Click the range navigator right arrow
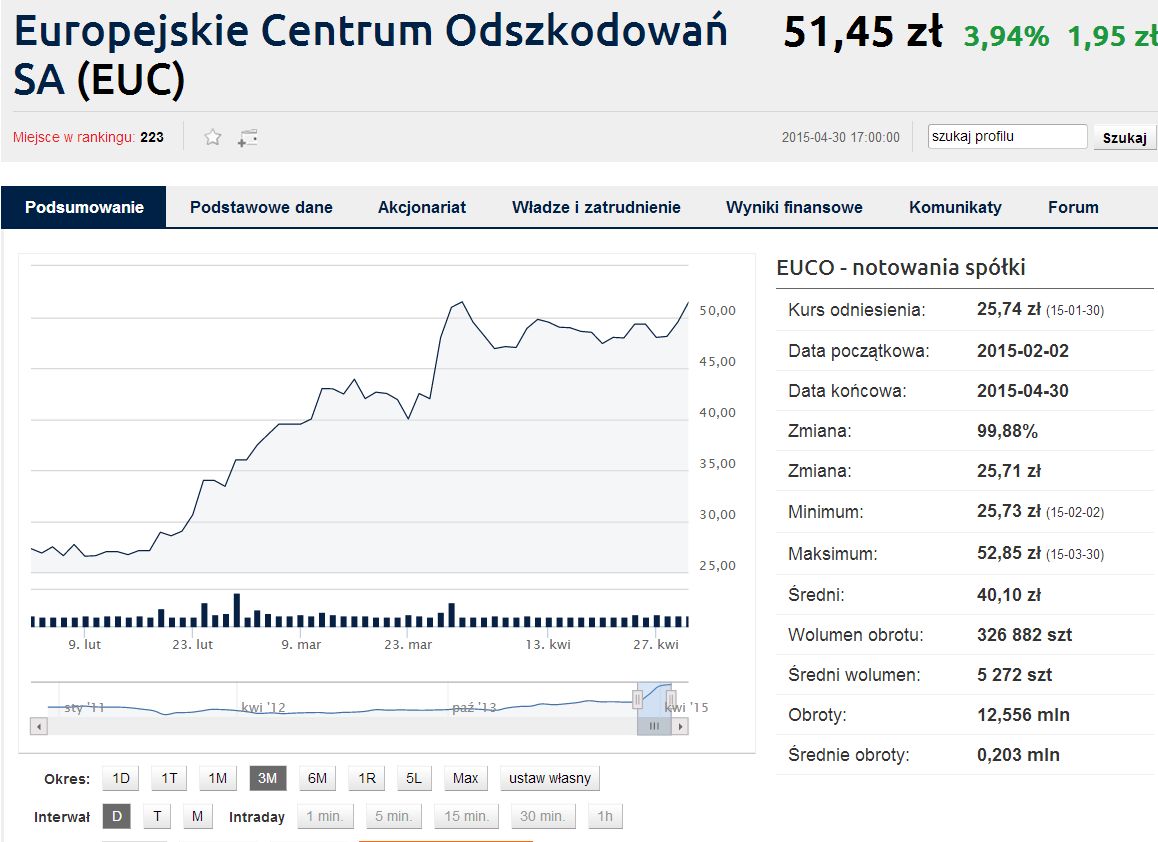The image size is (1158, 842). tap(680, 727)
